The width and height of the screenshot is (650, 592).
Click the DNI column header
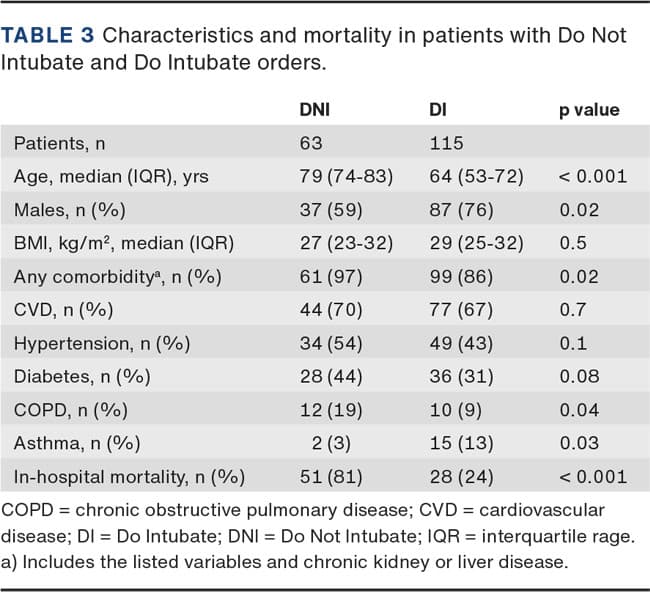[x=317, y=110]
